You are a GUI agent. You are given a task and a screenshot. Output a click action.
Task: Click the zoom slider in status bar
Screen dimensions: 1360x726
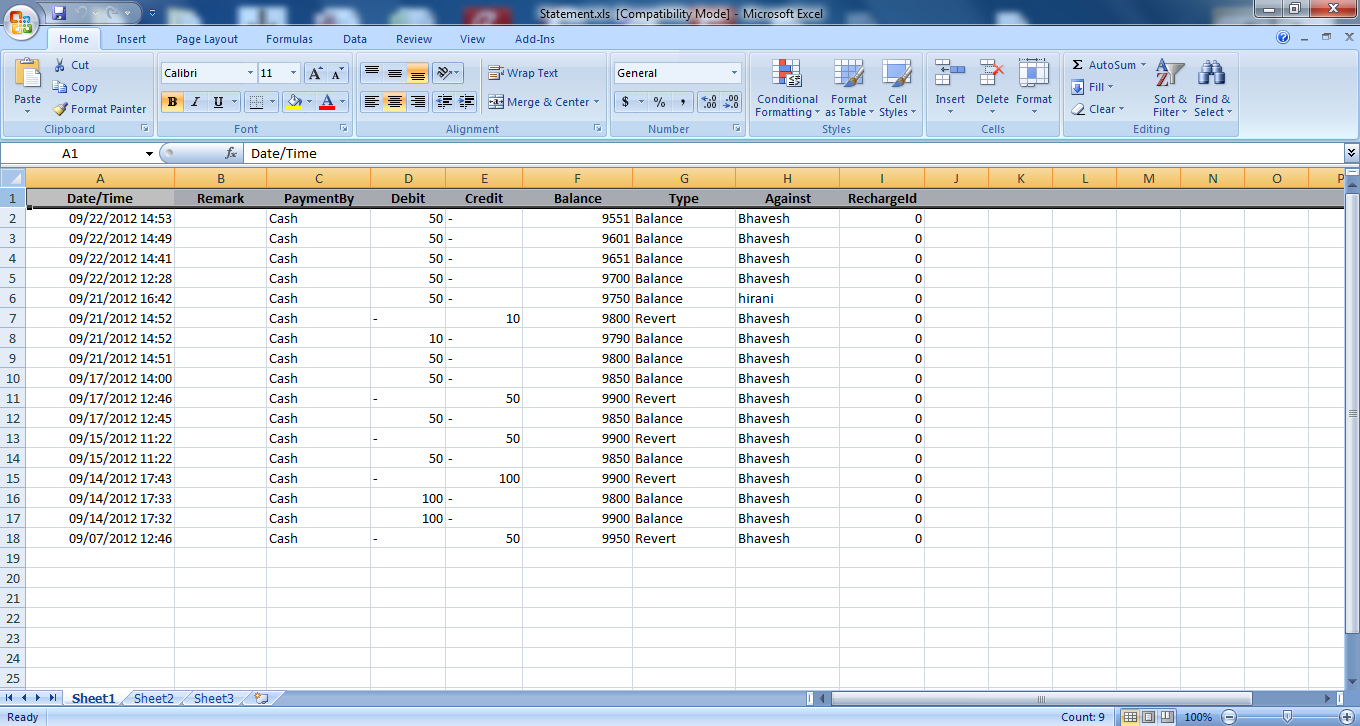(1288, 717)
